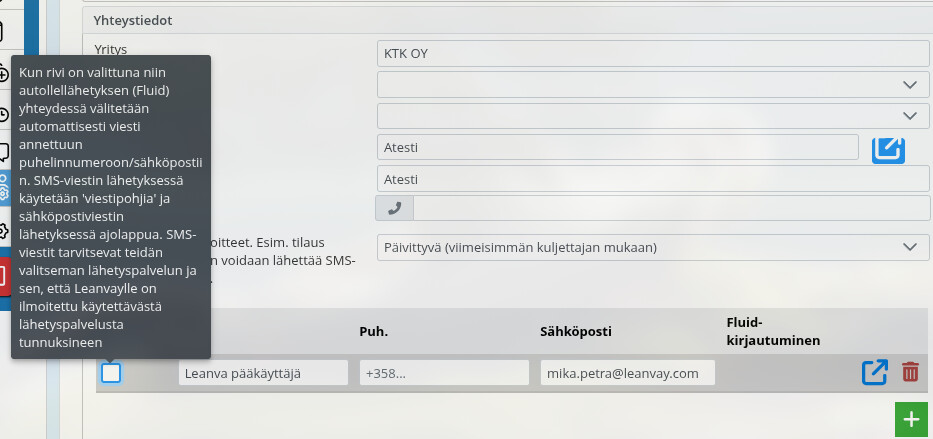Click the second Atesti text field

click(x=654, y=180)
